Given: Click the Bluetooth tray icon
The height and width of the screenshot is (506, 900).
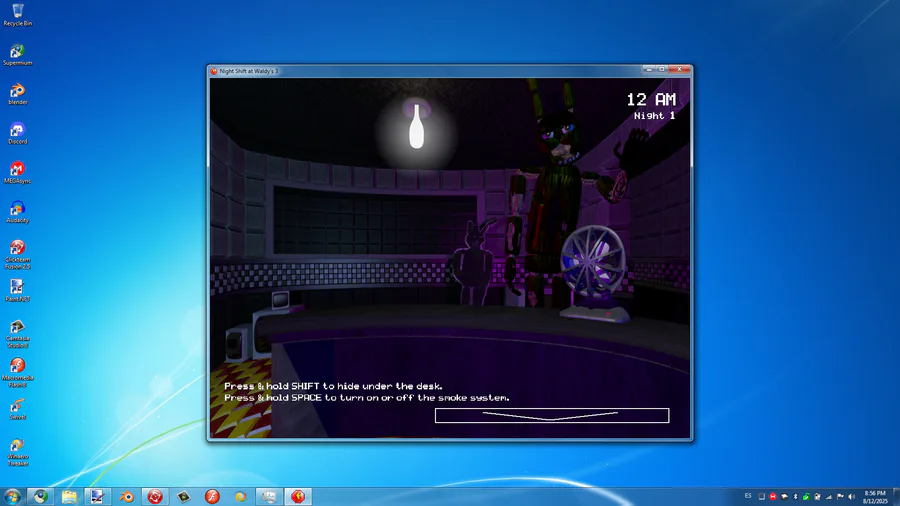Looking at the screenshot, I should point(795,496).
